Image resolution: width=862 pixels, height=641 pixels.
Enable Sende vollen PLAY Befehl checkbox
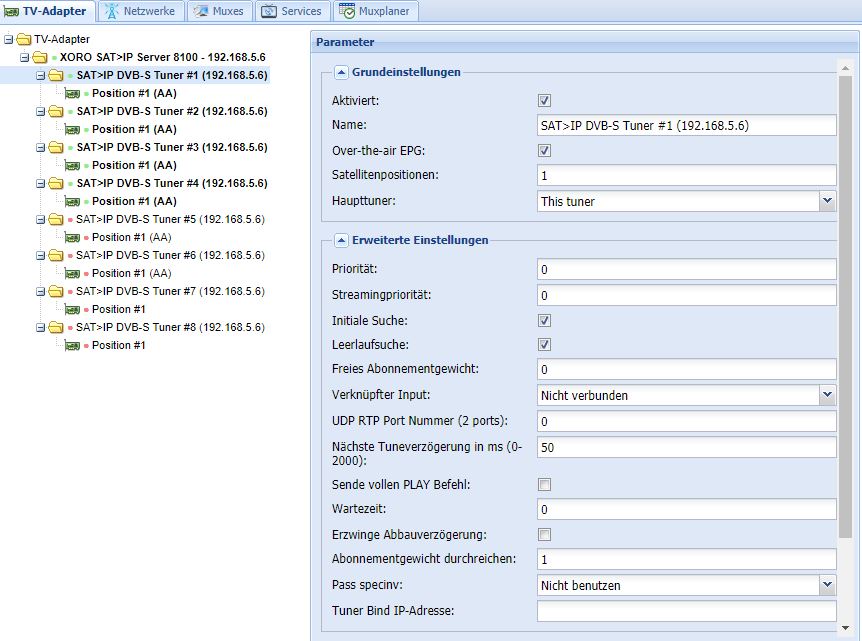pyautogui.click(x=544, y=484)
